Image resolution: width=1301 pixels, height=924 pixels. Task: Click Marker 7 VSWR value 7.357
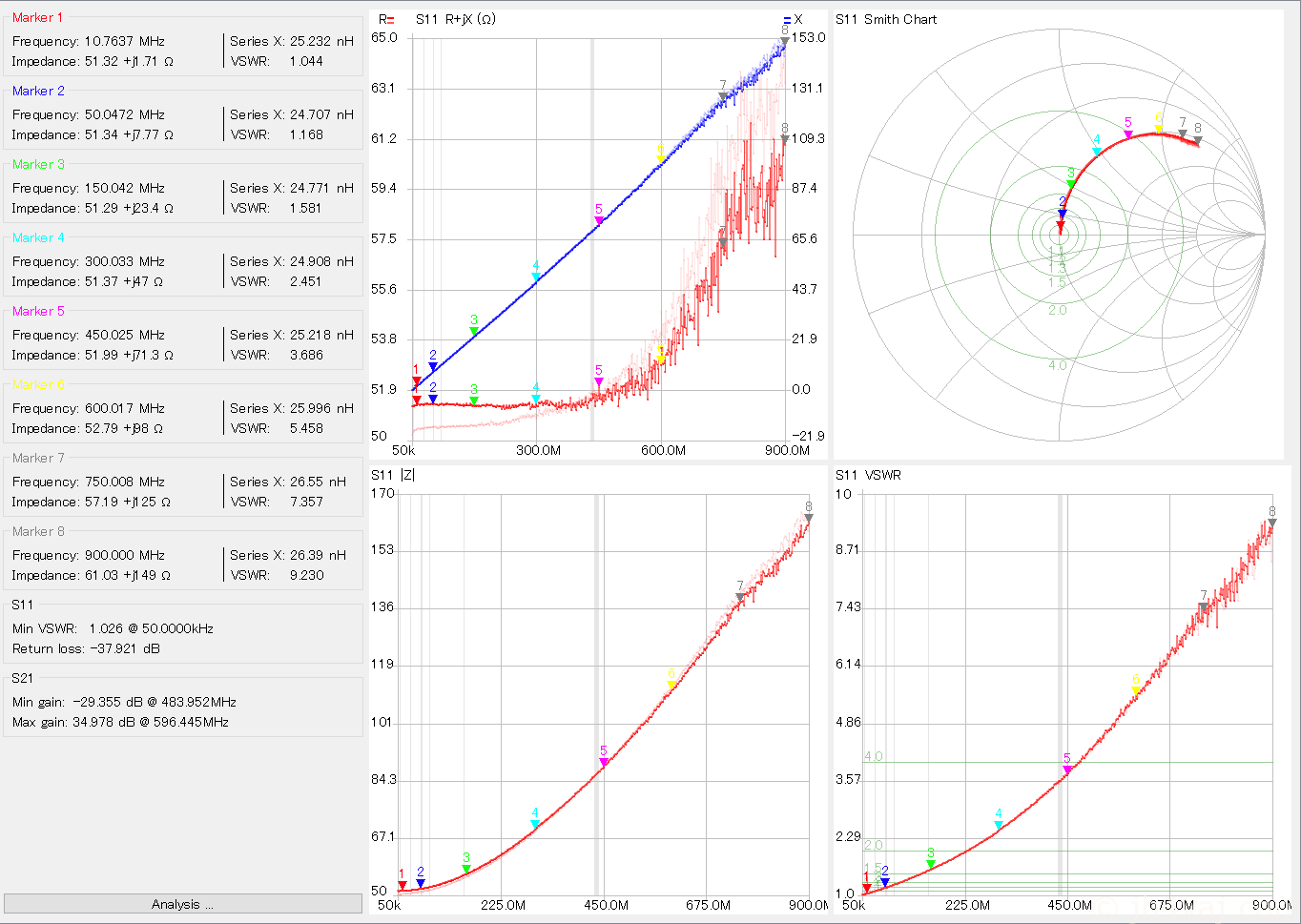point(306,502)
